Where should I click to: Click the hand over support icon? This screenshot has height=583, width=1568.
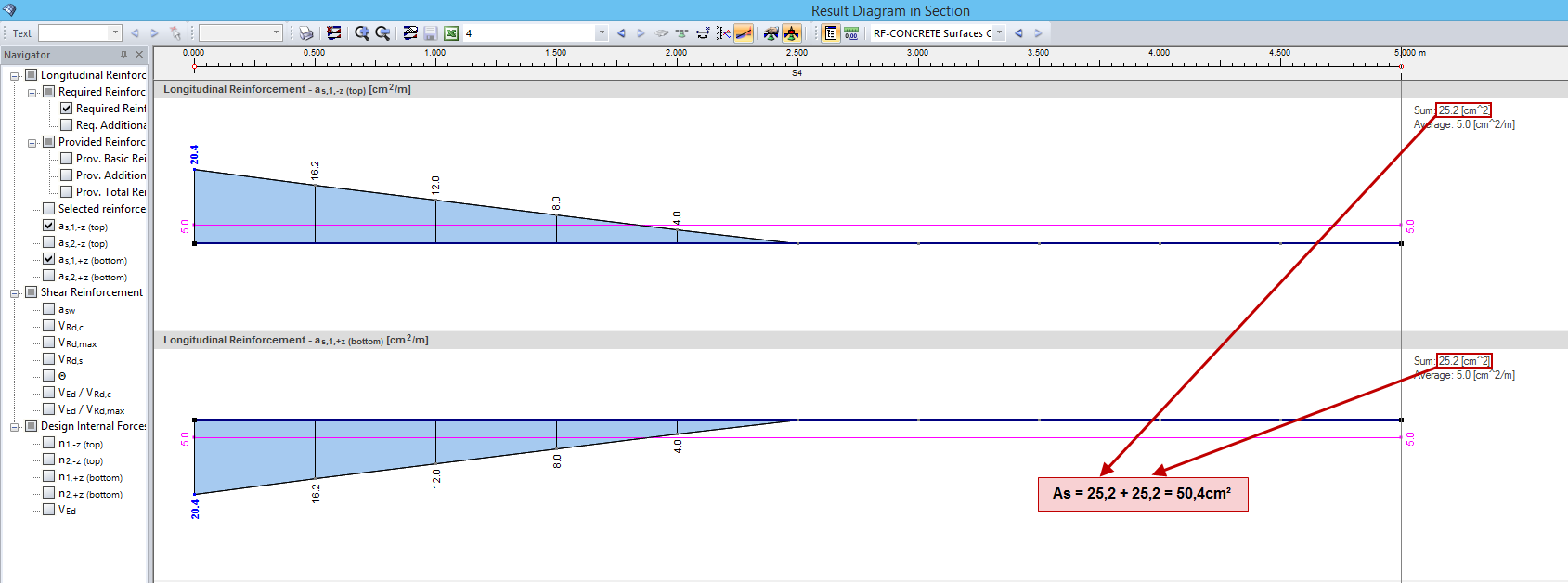pos(771,33)
